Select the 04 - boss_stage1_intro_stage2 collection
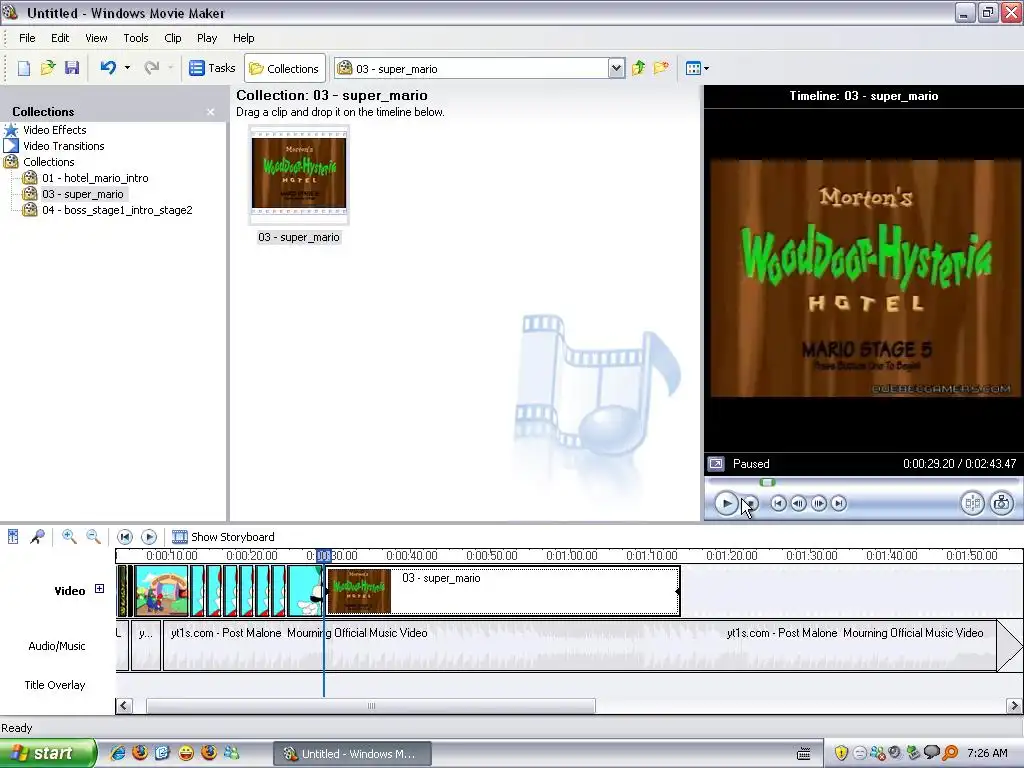This screenshot has width=1024, height=768. tap(118, 210)
